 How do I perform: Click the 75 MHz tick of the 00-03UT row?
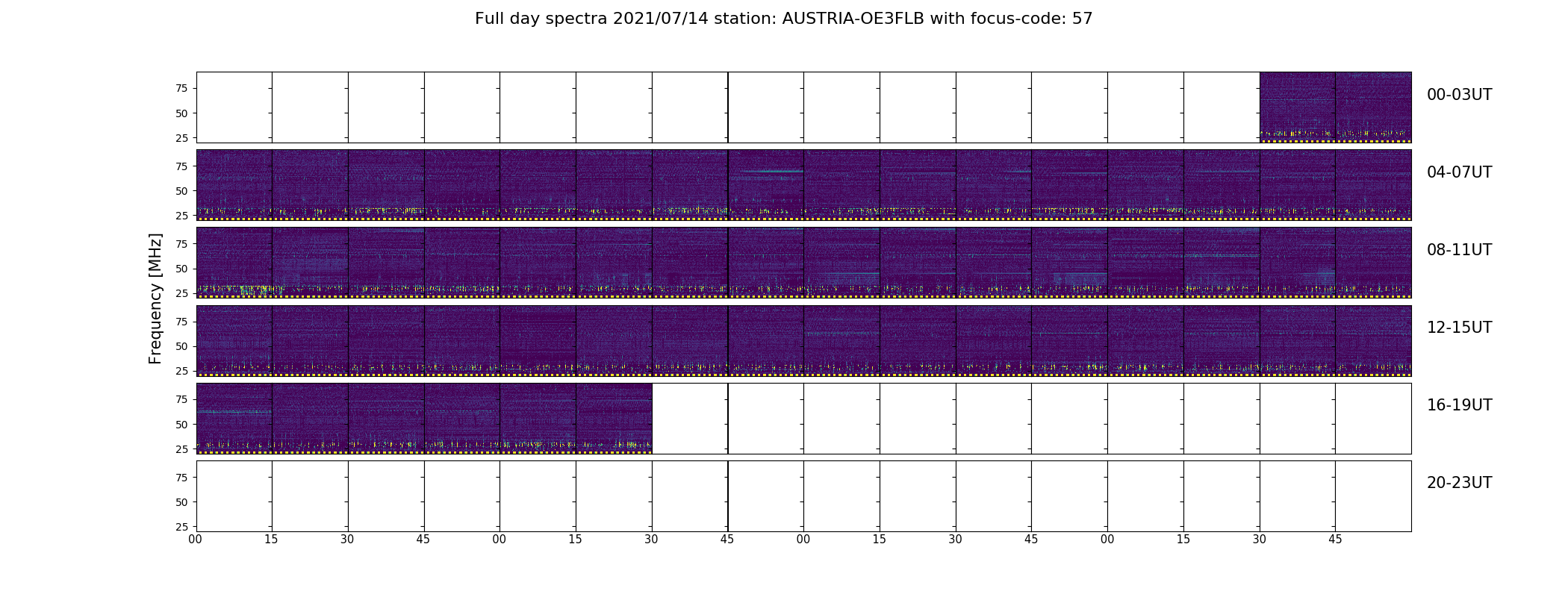[x=181, y=88]
